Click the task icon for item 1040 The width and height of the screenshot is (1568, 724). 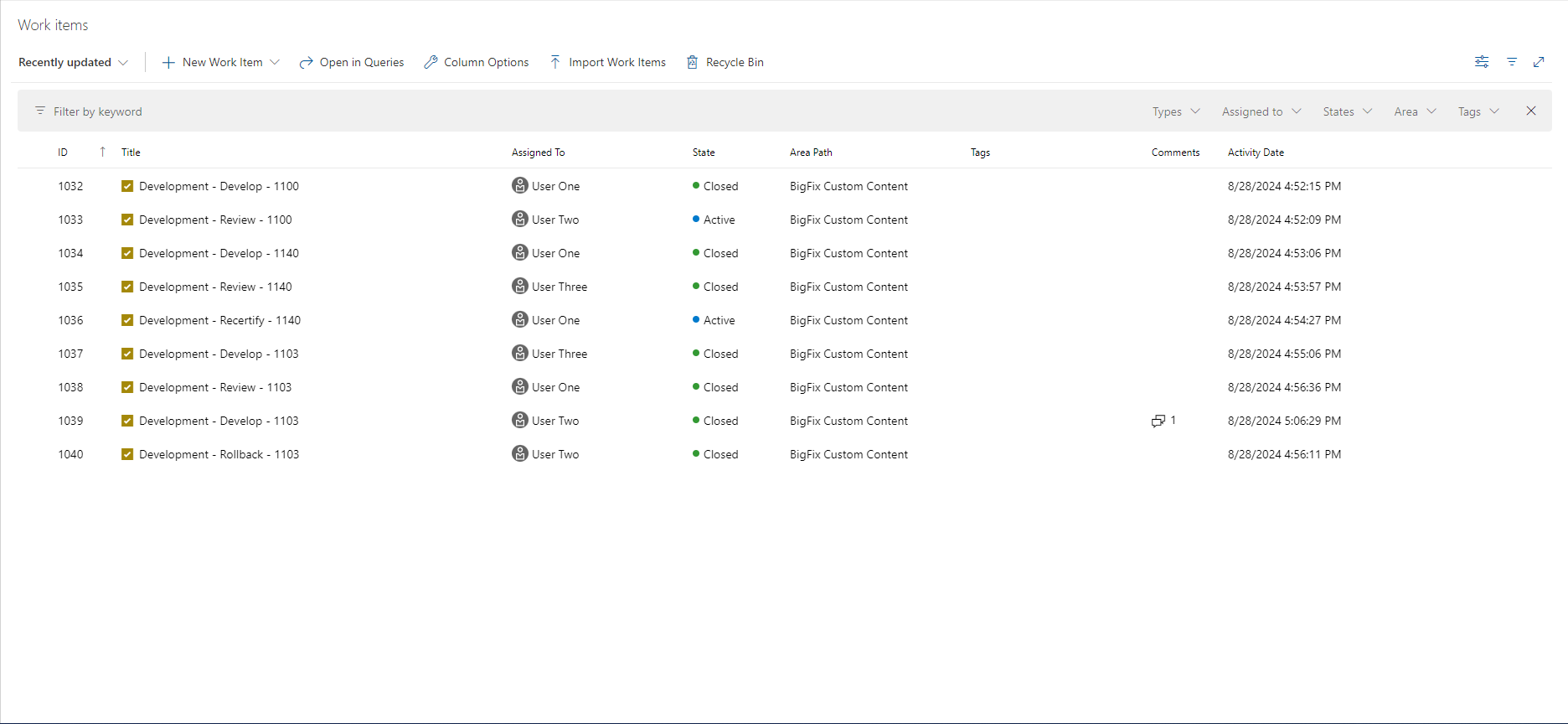click(127, 454)
